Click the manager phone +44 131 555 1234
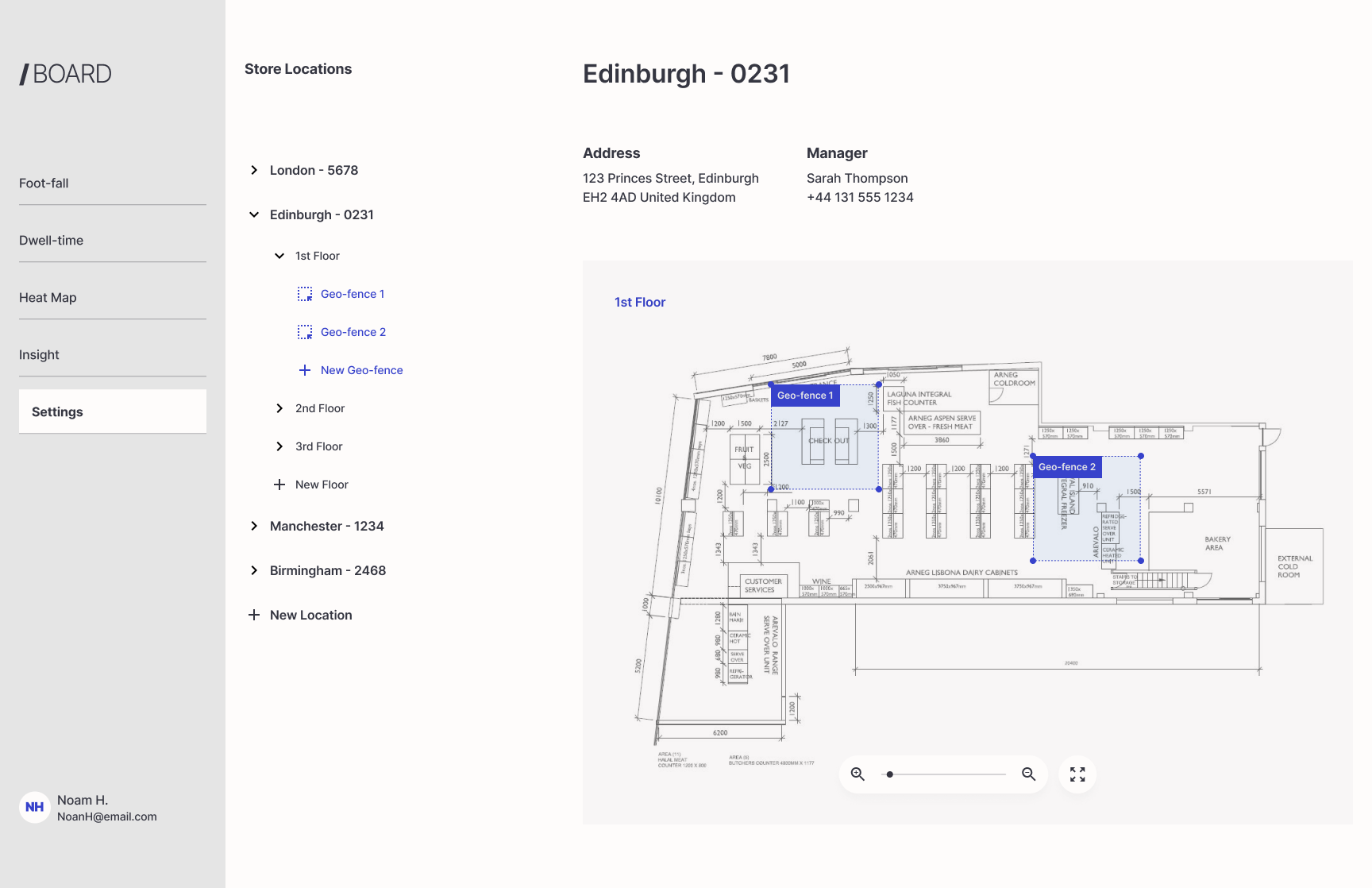Viewport: 1372px width, 888px height. (860, 197)
